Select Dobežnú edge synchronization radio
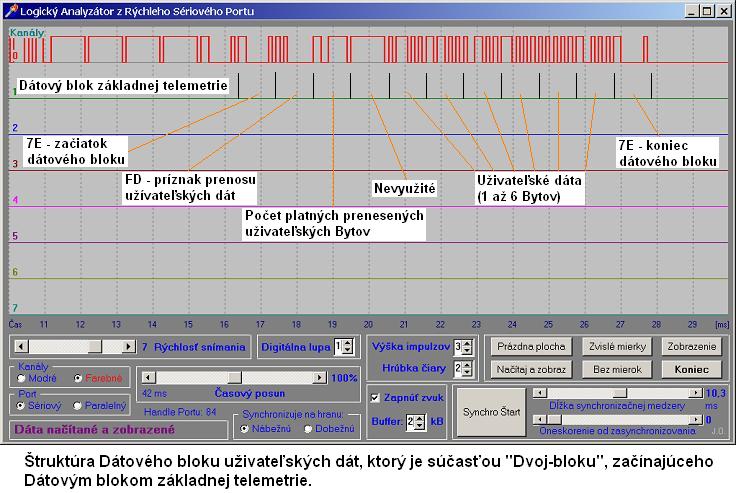Screen dimensions: 736x493 [308, 429]
